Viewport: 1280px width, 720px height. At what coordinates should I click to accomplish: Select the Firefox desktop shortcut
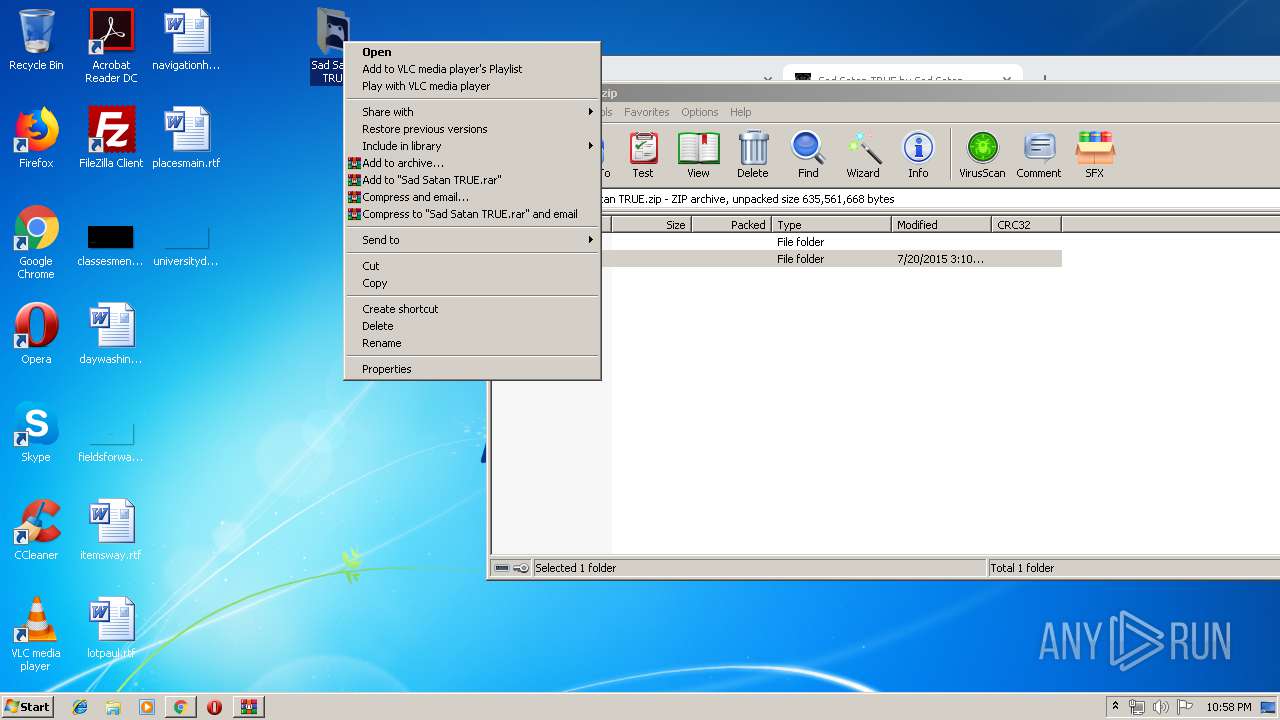tap(36, 138)
